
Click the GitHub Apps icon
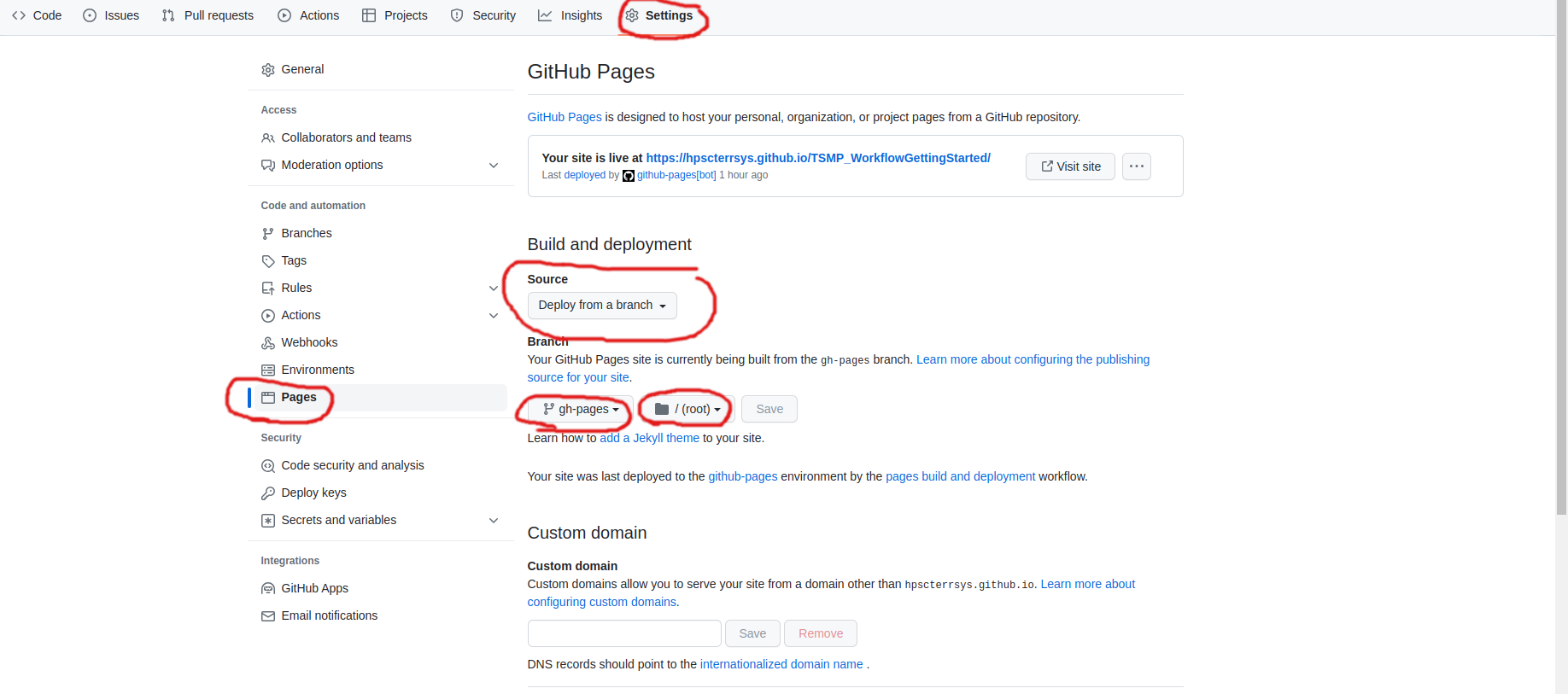click(268, 589)
